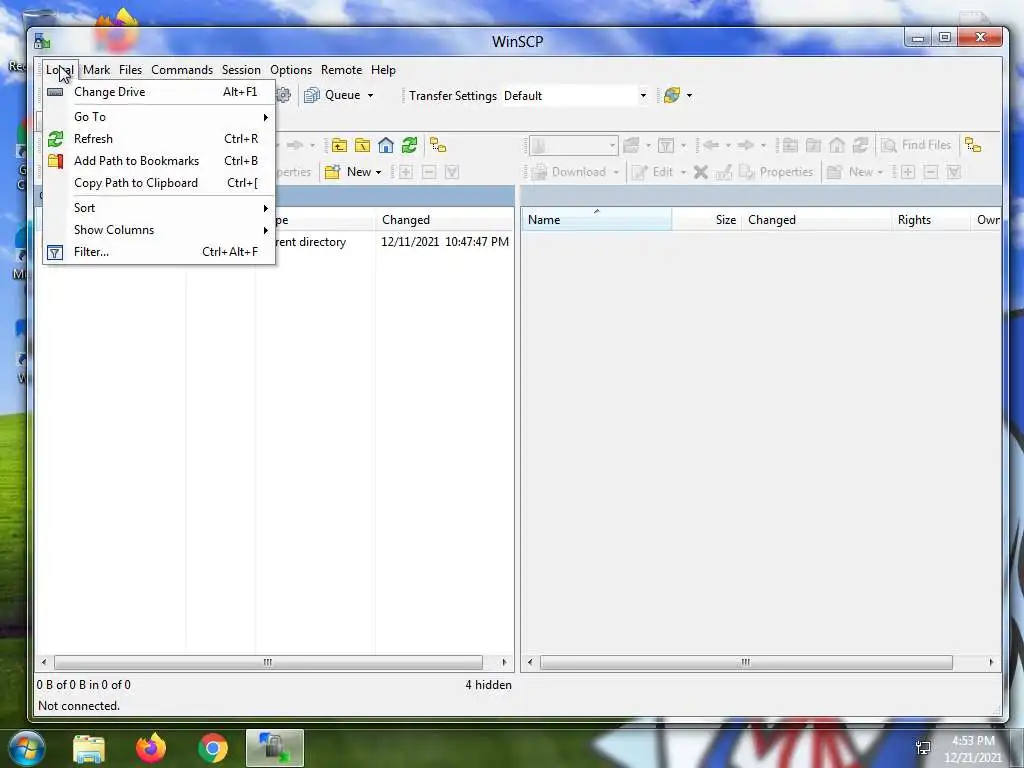
Task: Click the local panel refresh icon
Action: [x=409, y=146]
